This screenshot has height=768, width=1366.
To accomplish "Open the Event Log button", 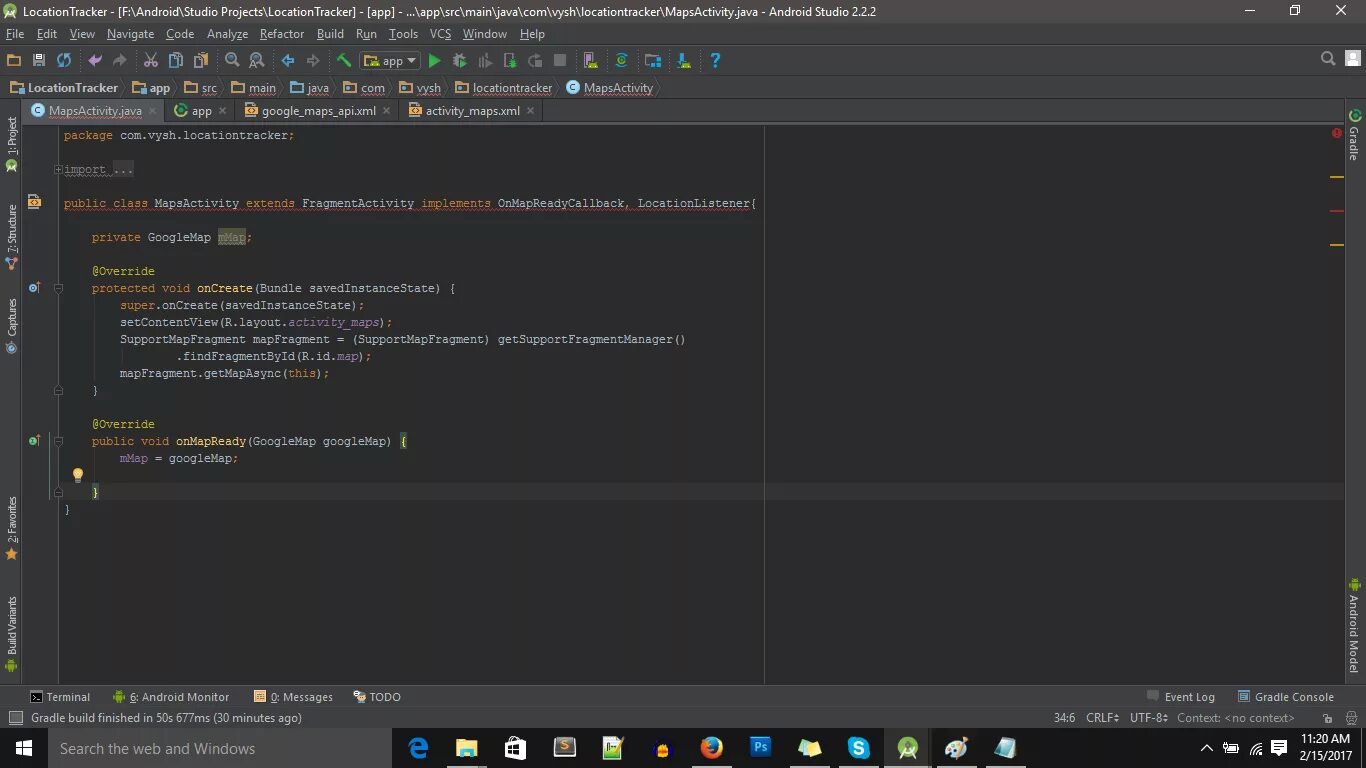I will pos(1181,697).
